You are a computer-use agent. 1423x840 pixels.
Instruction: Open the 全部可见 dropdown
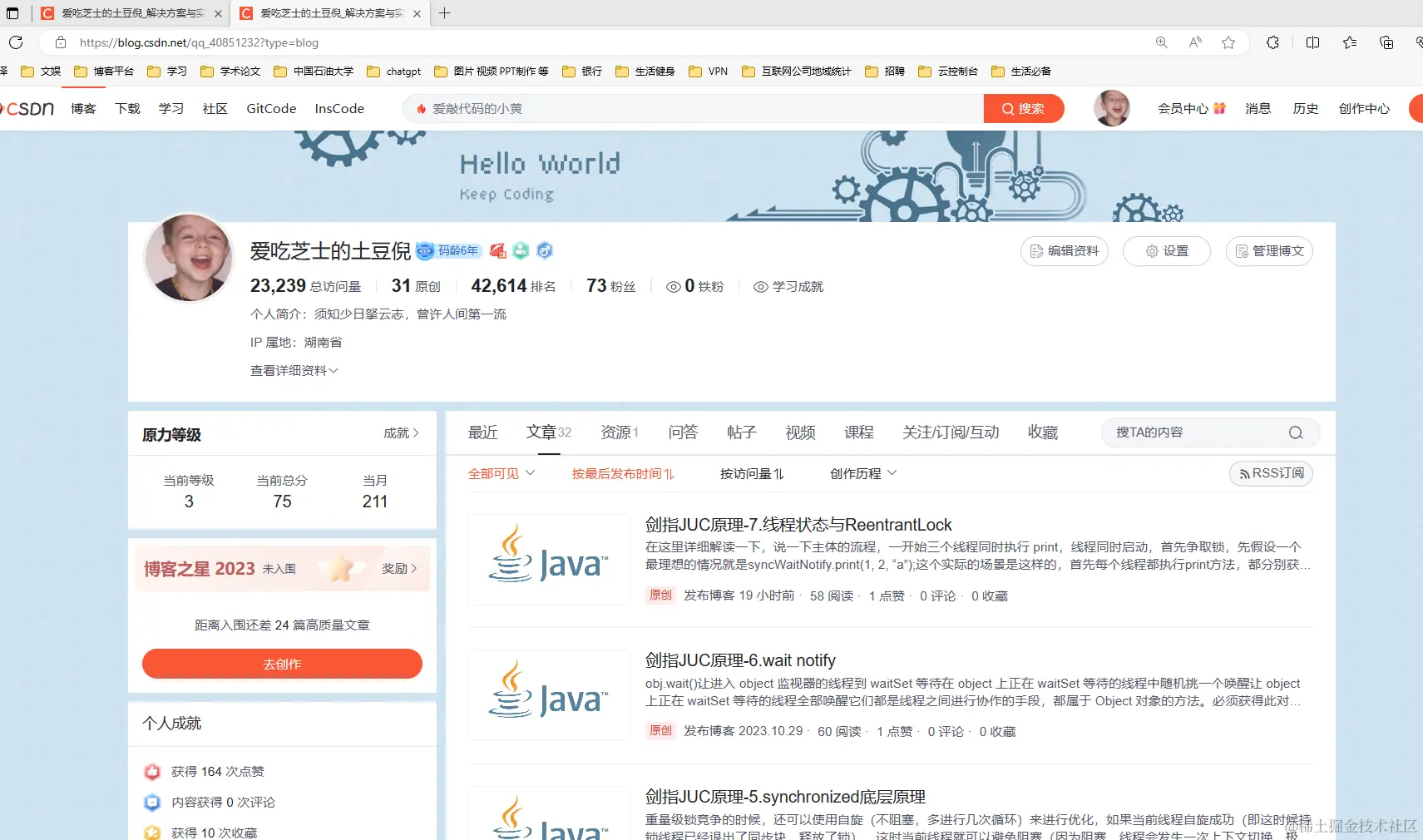coord(502,473)
